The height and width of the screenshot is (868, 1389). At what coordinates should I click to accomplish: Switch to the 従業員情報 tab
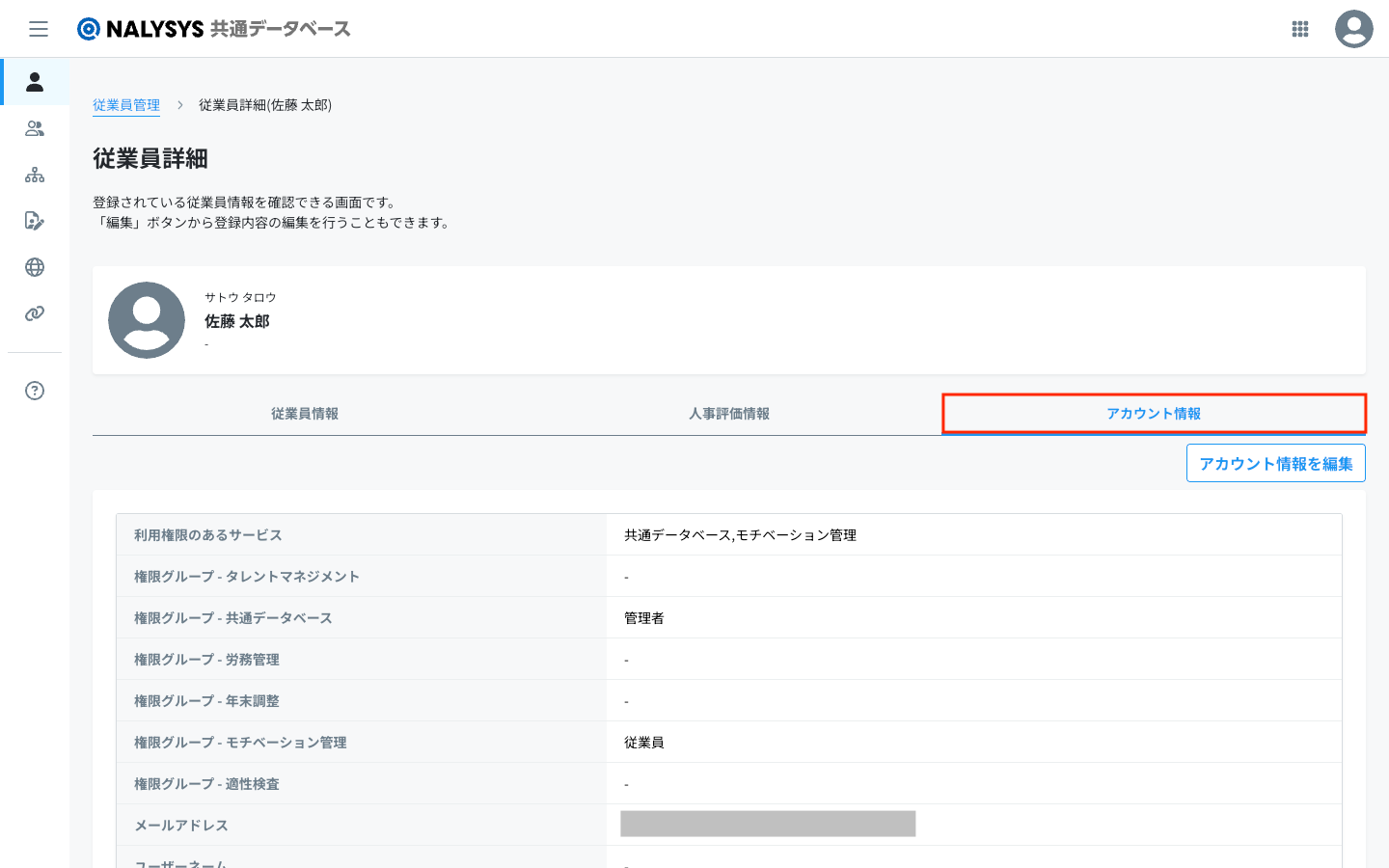pos(304,414)
